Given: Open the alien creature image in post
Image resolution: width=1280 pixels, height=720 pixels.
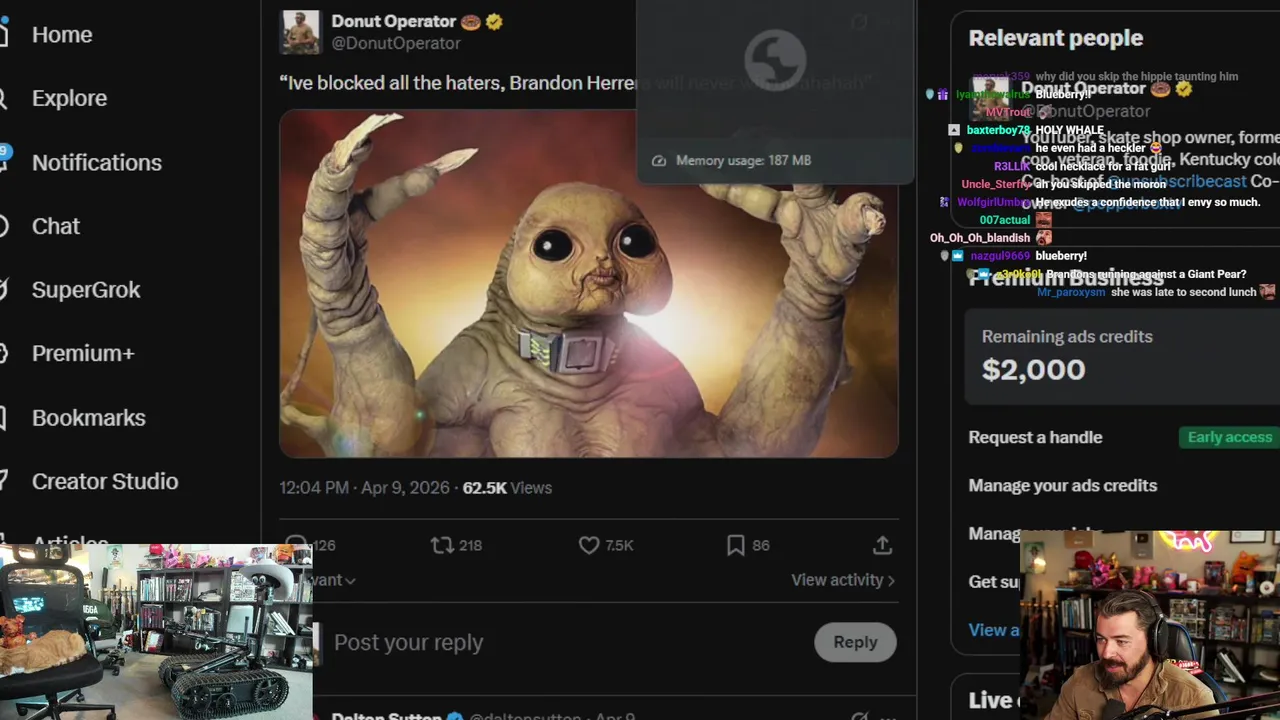Looking at the screenshot, I should pyautogui.click(x=588, y=283).
